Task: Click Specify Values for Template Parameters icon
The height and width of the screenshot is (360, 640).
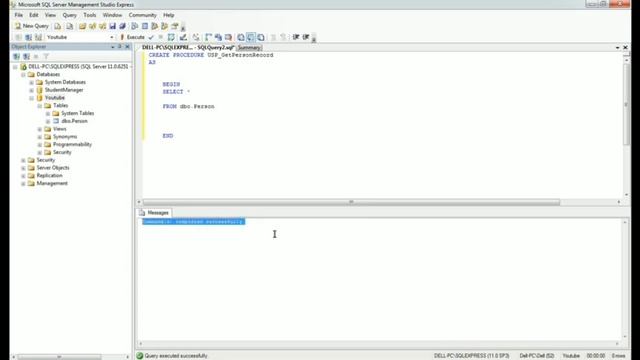Action: (196, 37)
